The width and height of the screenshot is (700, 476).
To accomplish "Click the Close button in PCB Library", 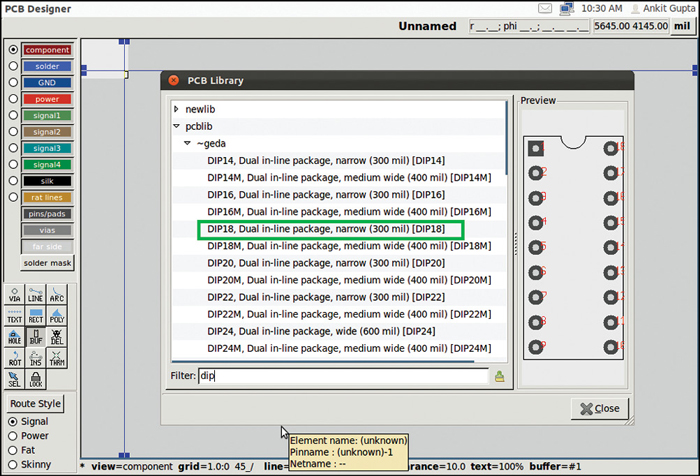I will pos(600,408).
